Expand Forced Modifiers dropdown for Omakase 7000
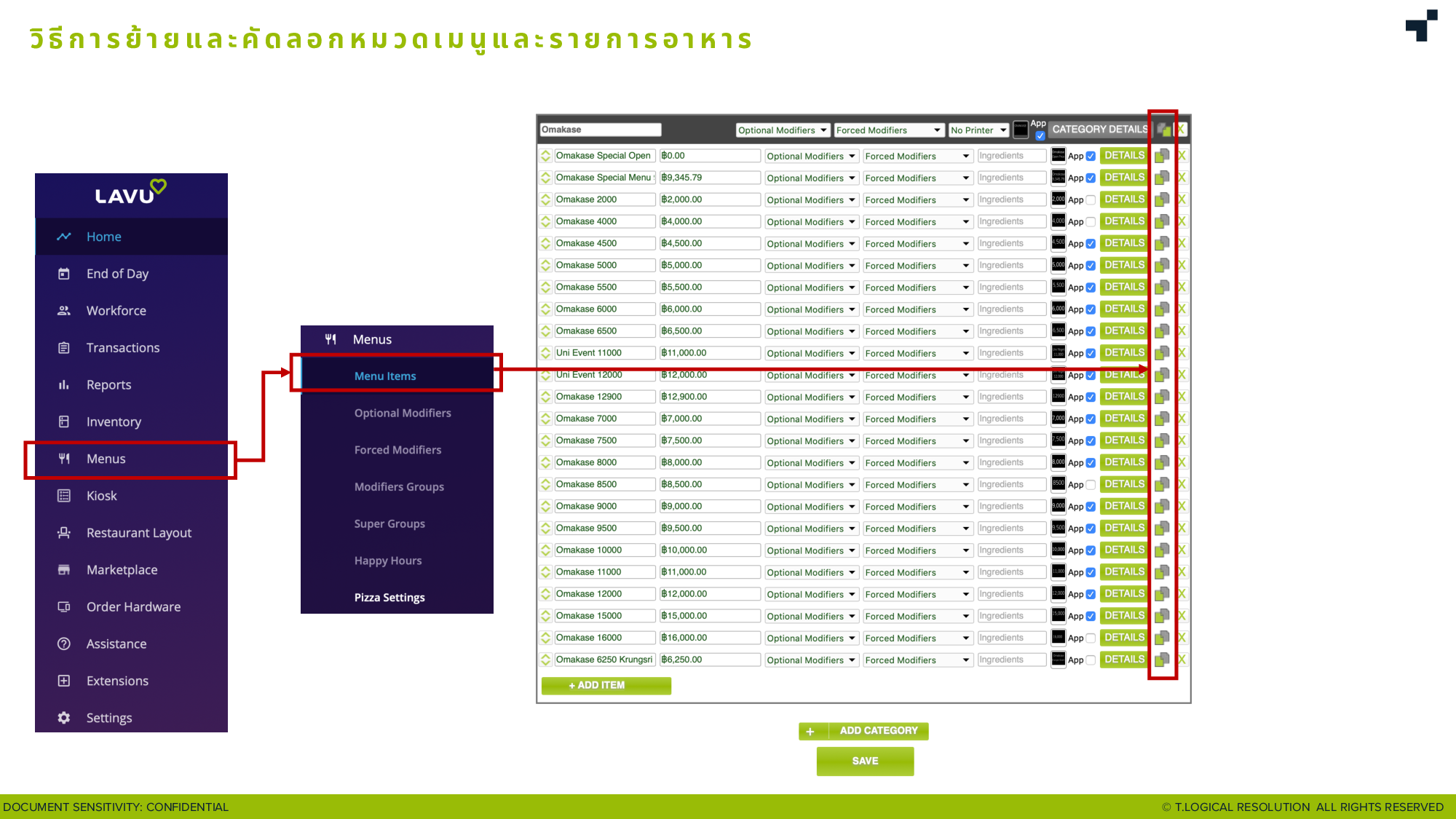The width and height of the screenshot is (1456, 819). coord(917,419)
